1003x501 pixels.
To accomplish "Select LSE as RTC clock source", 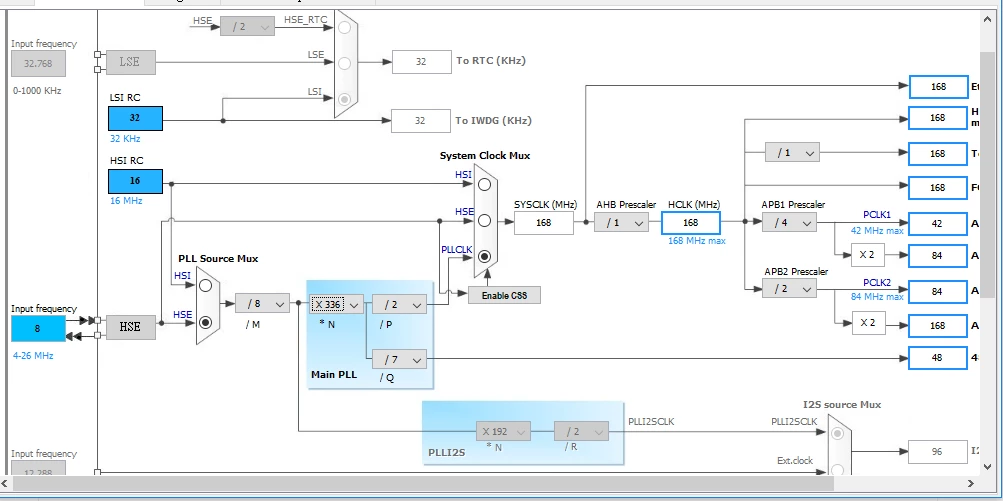I will 345,63.
